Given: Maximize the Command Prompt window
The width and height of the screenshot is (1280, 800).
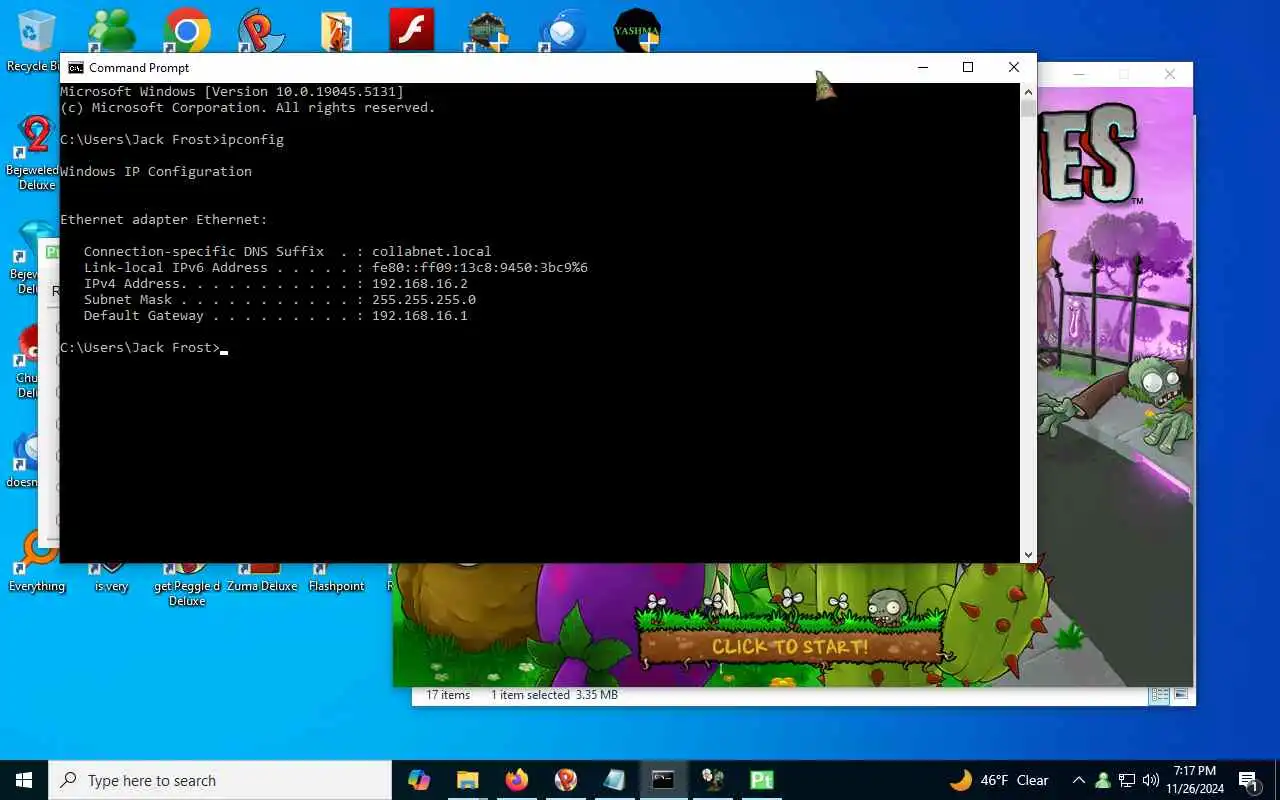Looking at the screenshot, I should [967, 67].
